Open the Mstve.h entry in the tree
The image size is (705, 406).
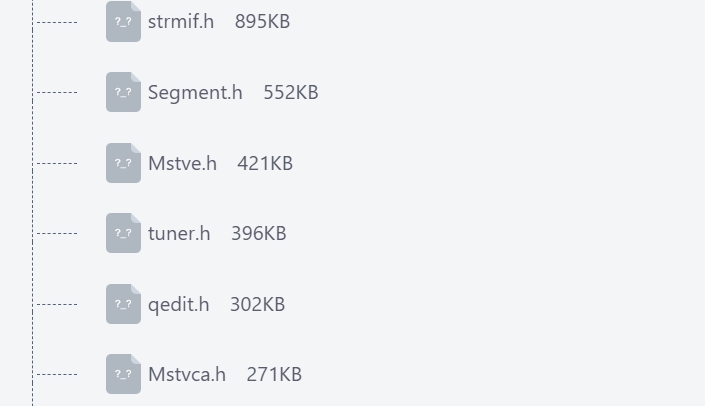coord(182,163)
